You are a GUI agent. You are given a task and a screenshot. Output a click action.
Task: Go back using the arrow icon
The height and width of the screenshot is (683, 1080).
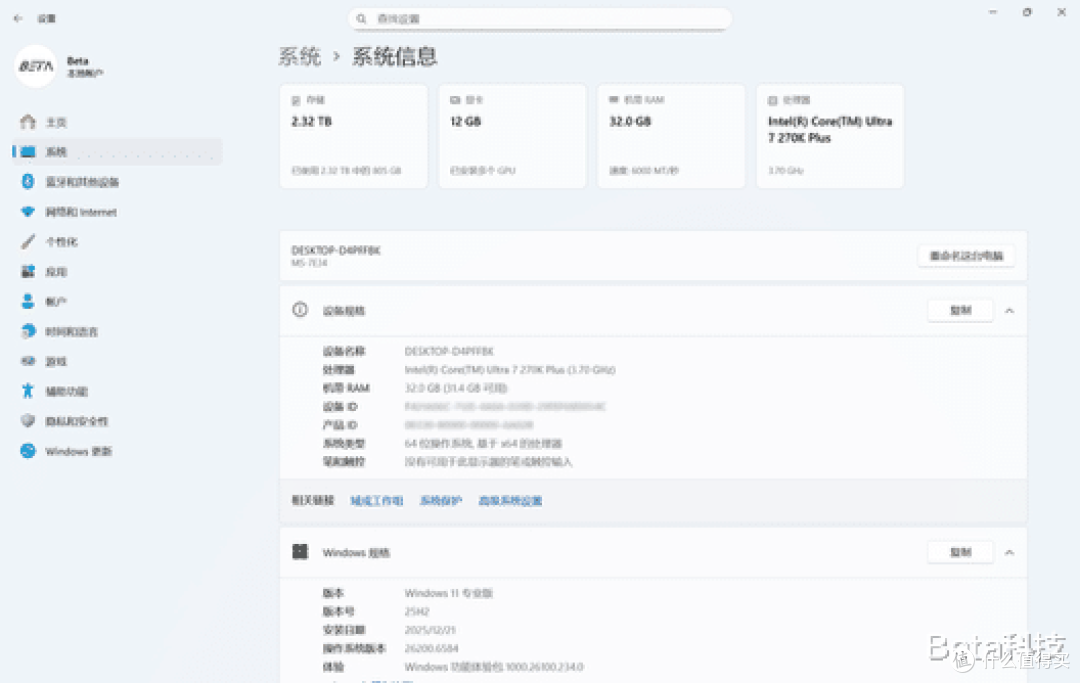coord(18,19)
